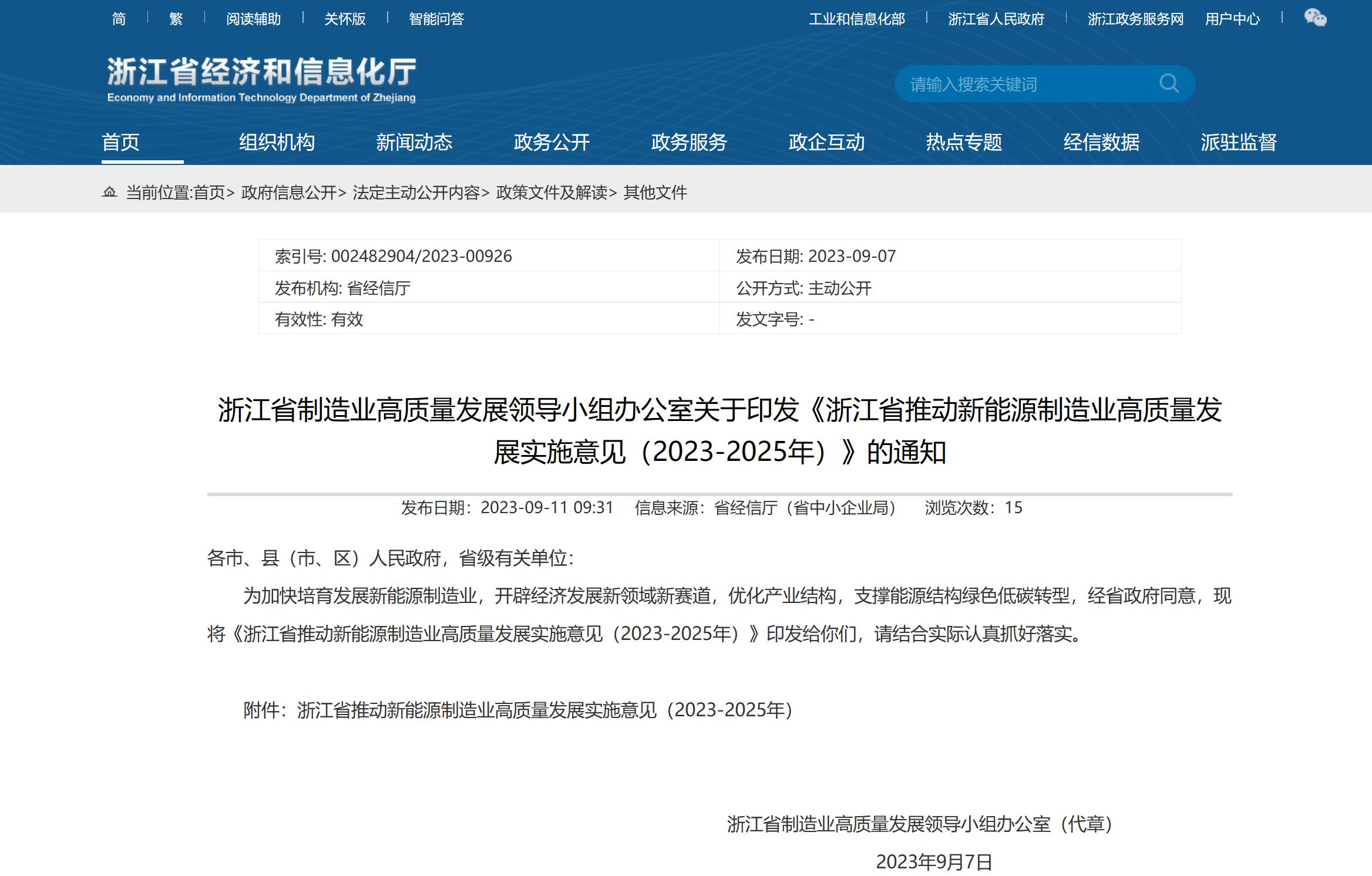
Task: Visit 工业和信息化部 link
Action: coord(857,19)
